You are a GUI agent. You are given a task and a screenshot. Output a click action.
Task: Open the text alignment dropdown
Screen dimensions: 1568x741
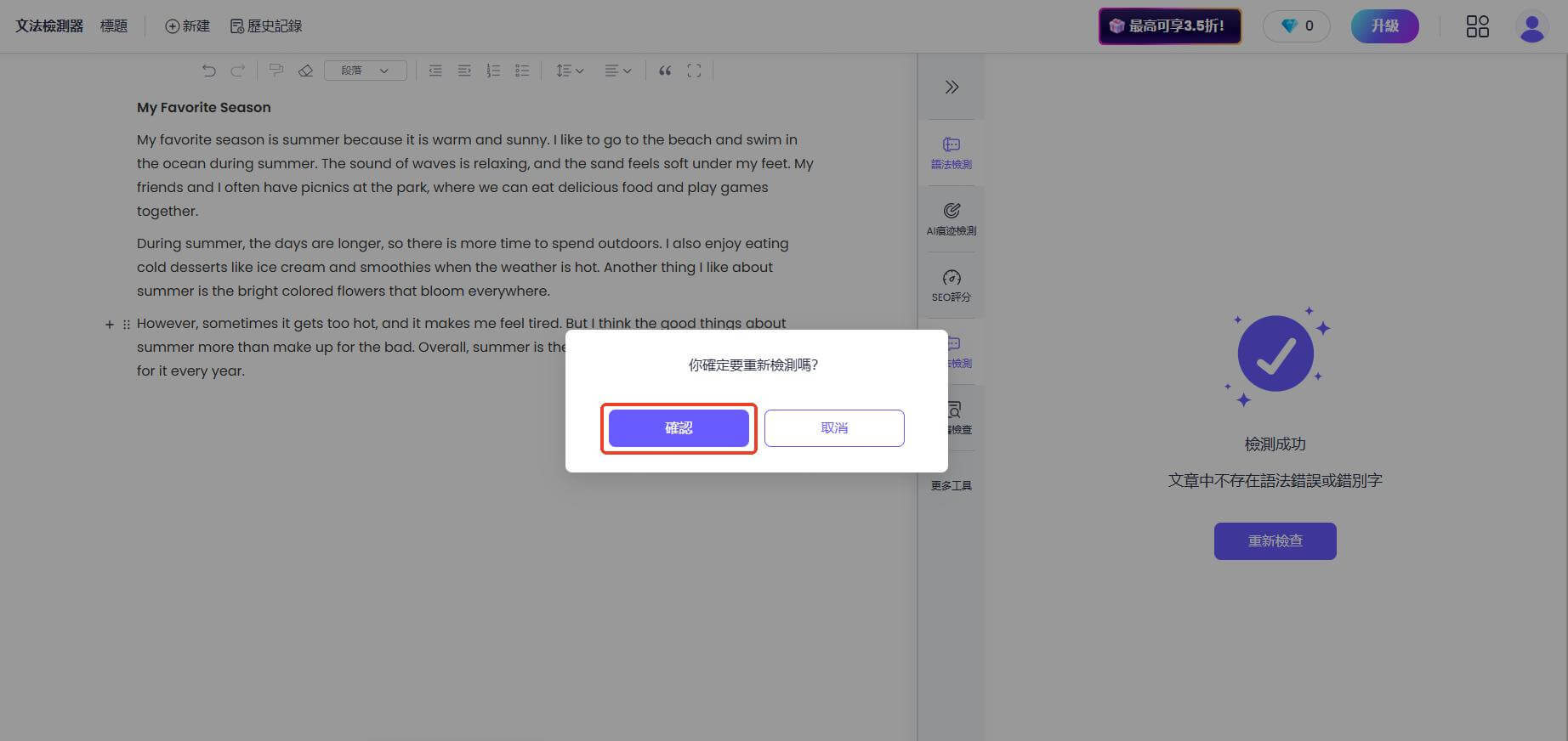618,71
